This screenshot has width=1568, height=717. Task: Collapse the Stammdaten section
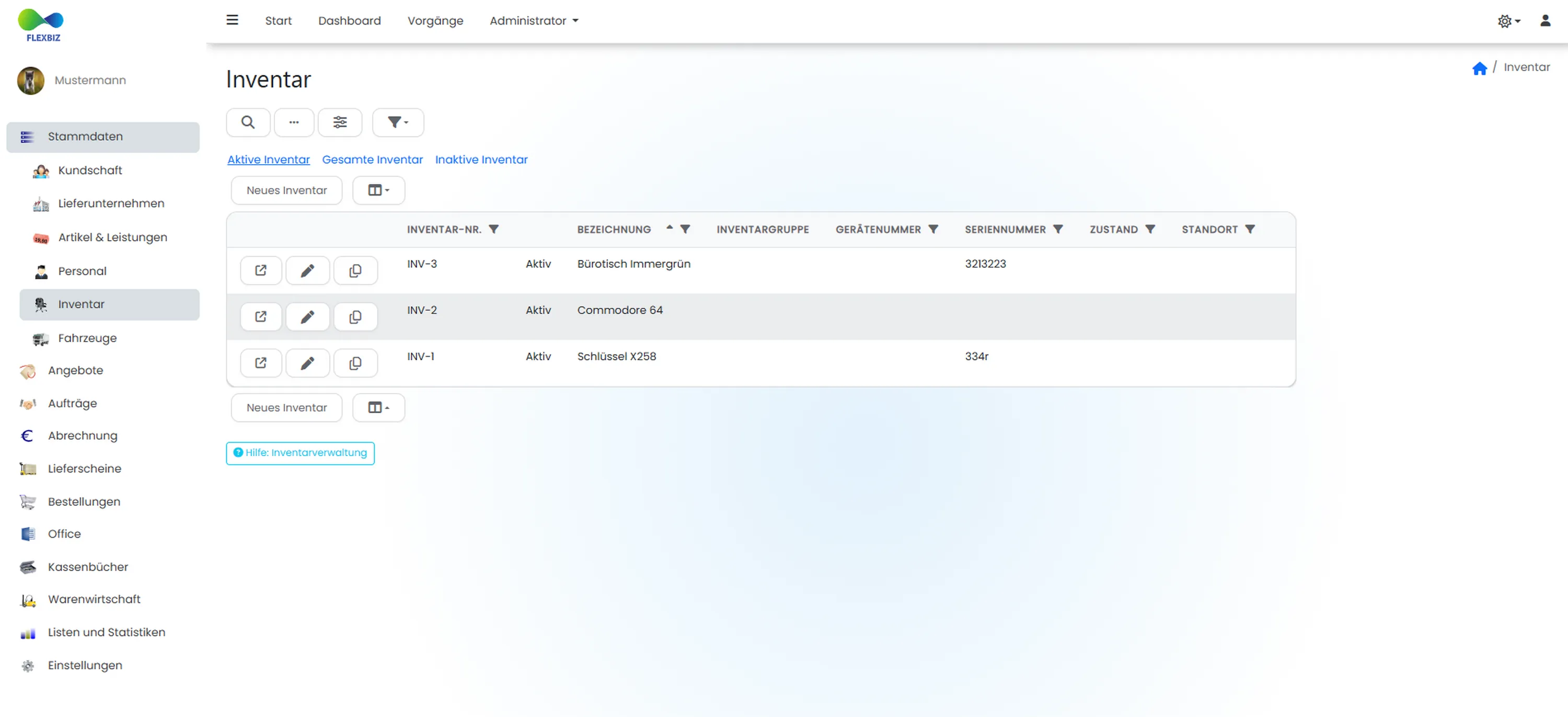103,137
